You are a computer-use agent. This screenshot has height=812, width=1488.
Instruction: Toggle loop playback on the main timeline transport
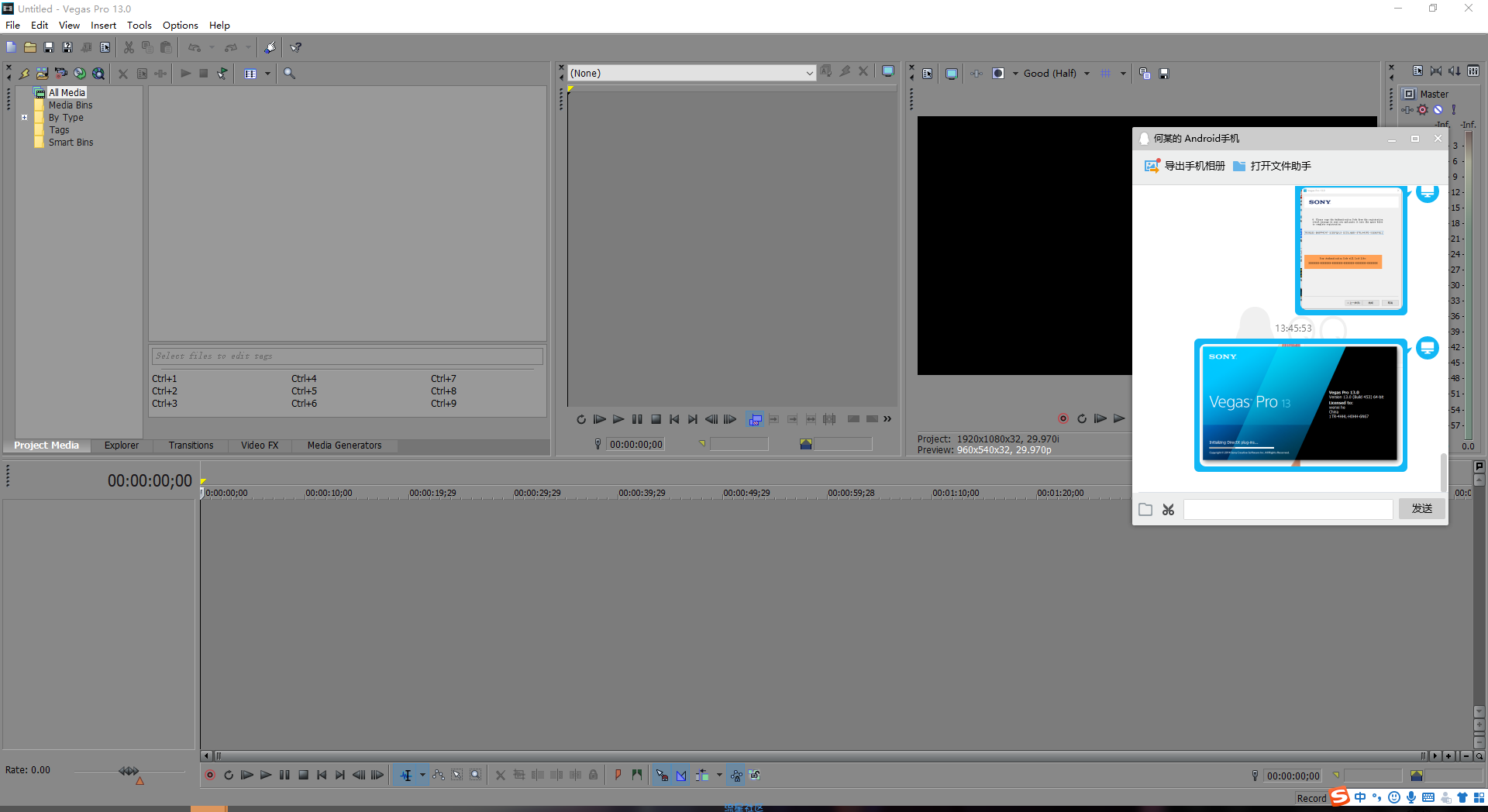pos(229,775)
